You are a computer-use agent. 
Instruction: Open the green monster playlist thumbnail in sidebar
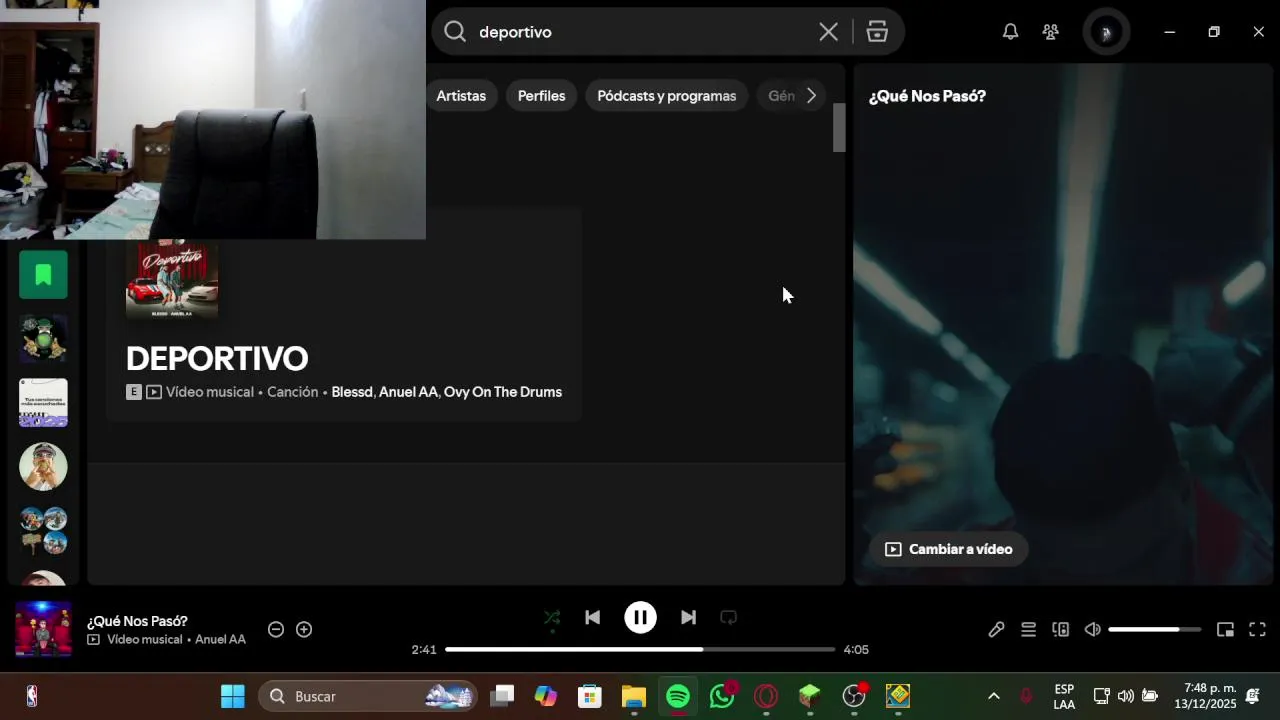click(x=43, y=339)
